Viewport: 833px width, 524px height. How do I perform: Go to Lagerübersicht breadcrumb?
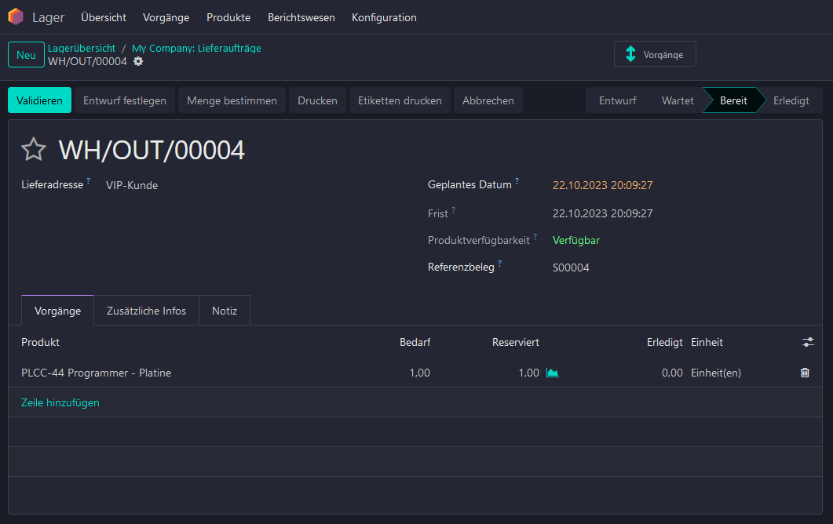82,48
